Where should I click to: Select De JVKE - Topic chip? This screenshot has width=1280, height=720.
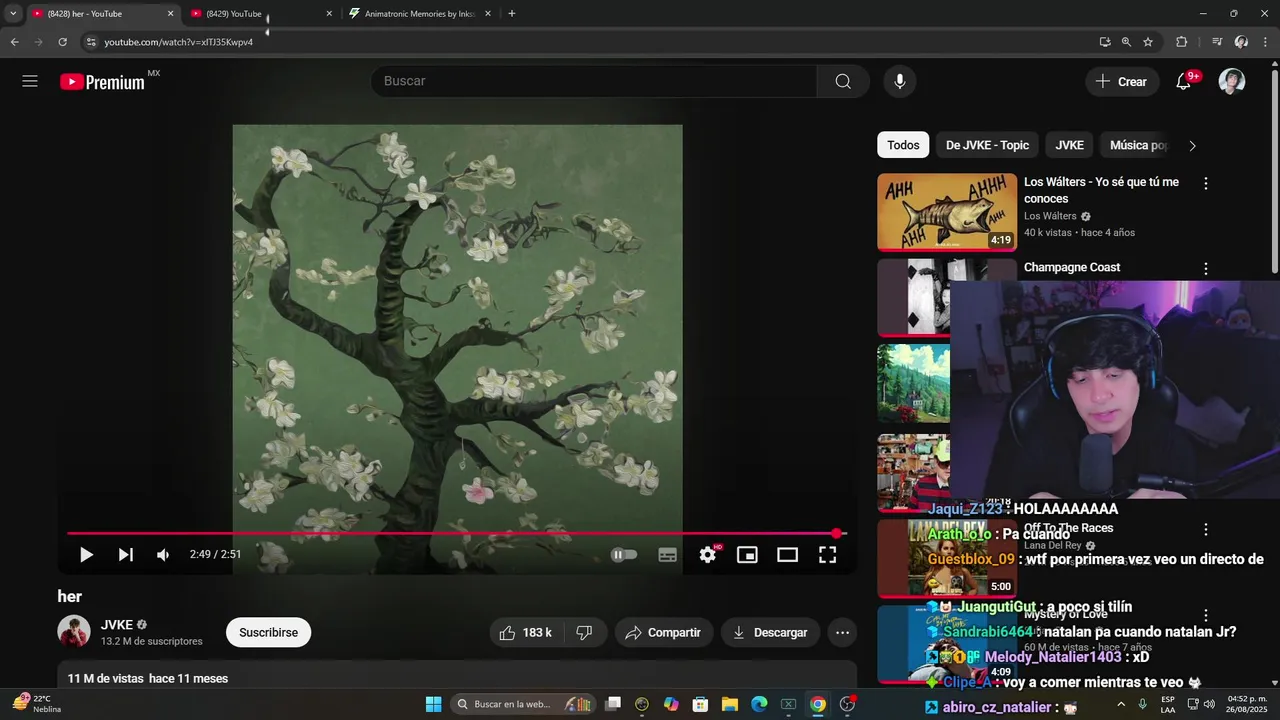987,145
